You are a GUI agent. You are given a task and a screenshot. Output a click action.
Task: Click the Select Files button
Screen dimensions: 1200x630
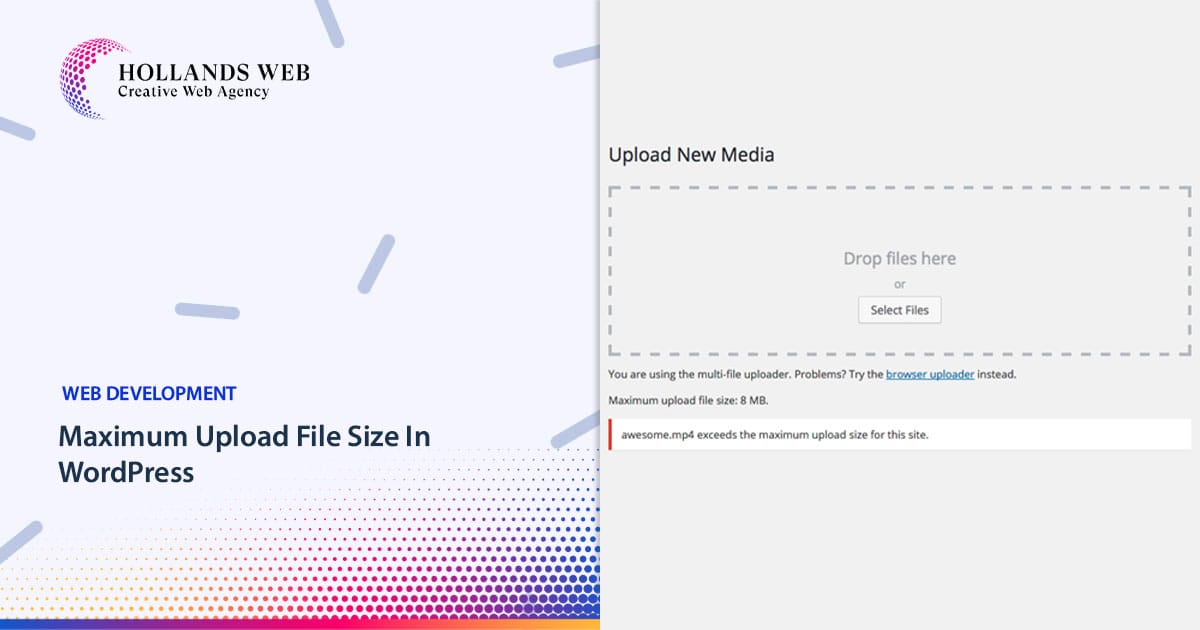pyautogui.click(x=900, y=310)
